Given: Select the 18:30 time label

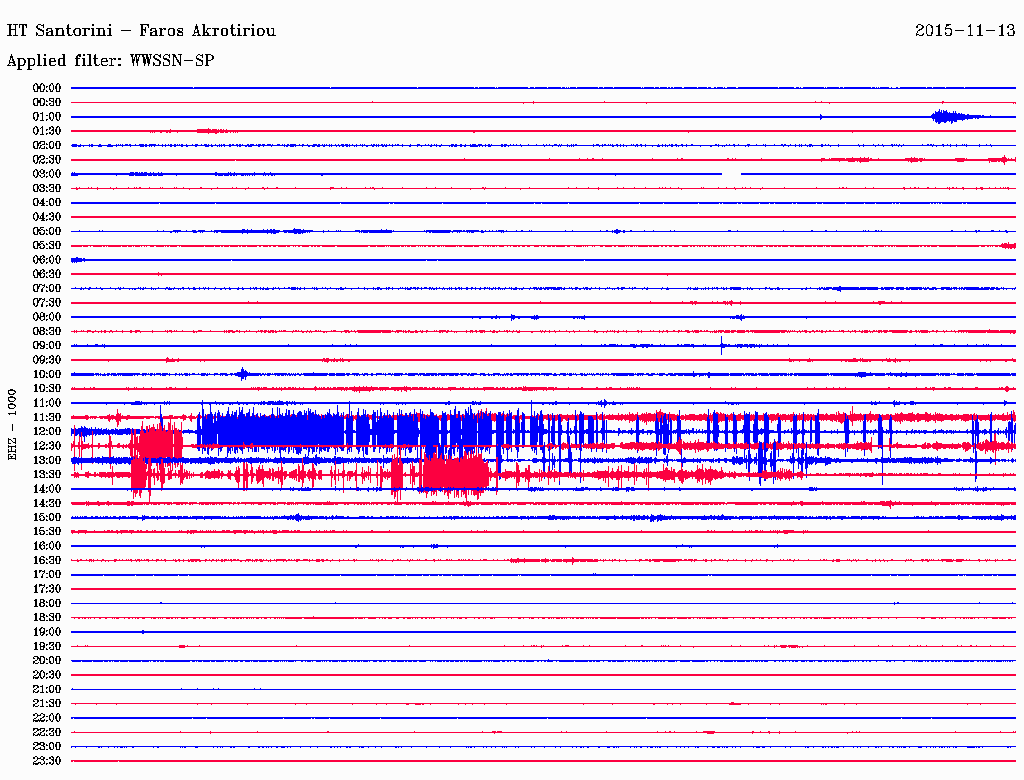Looking at the screenshot, I should coord(46,617).
